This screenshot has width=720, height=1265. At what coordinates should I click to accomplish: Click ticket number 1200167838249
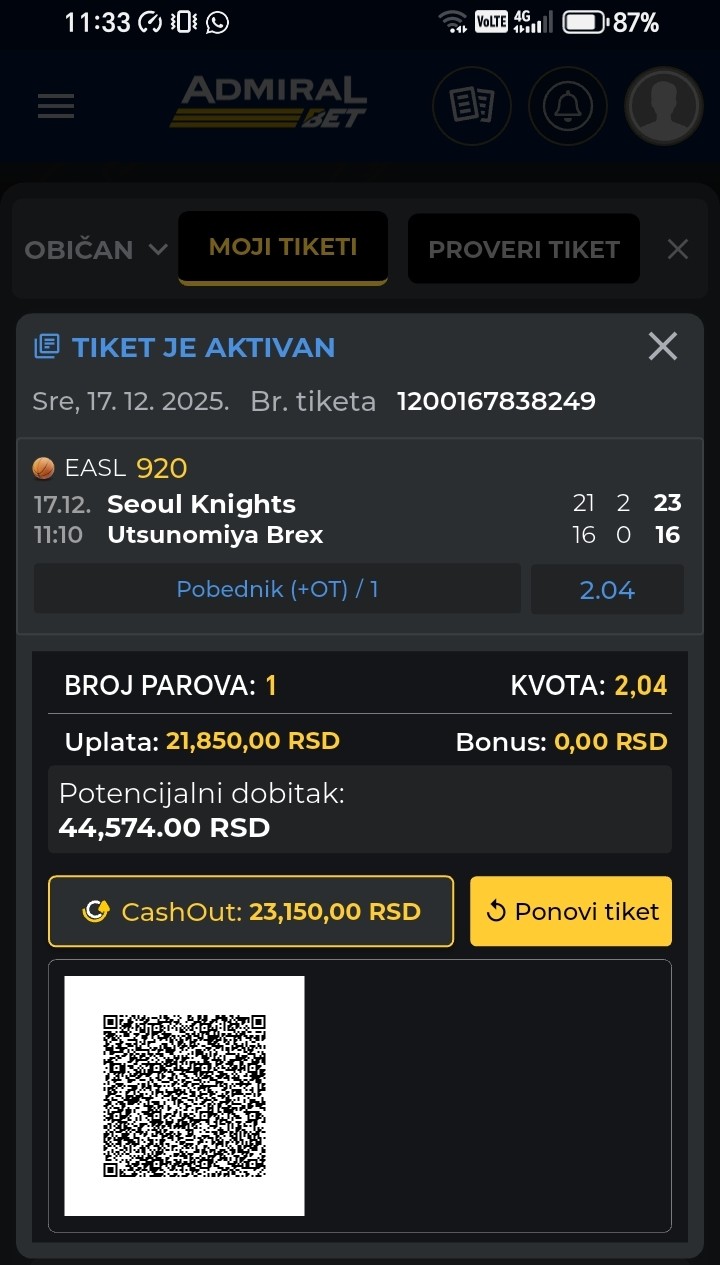tap(496, 402)
